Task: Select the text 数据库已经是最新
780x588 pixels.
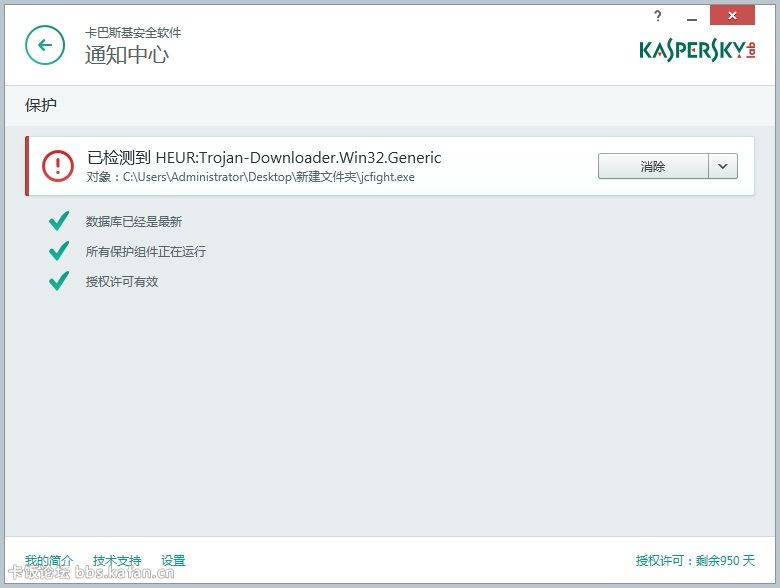Action: click(x=134, y=221)
